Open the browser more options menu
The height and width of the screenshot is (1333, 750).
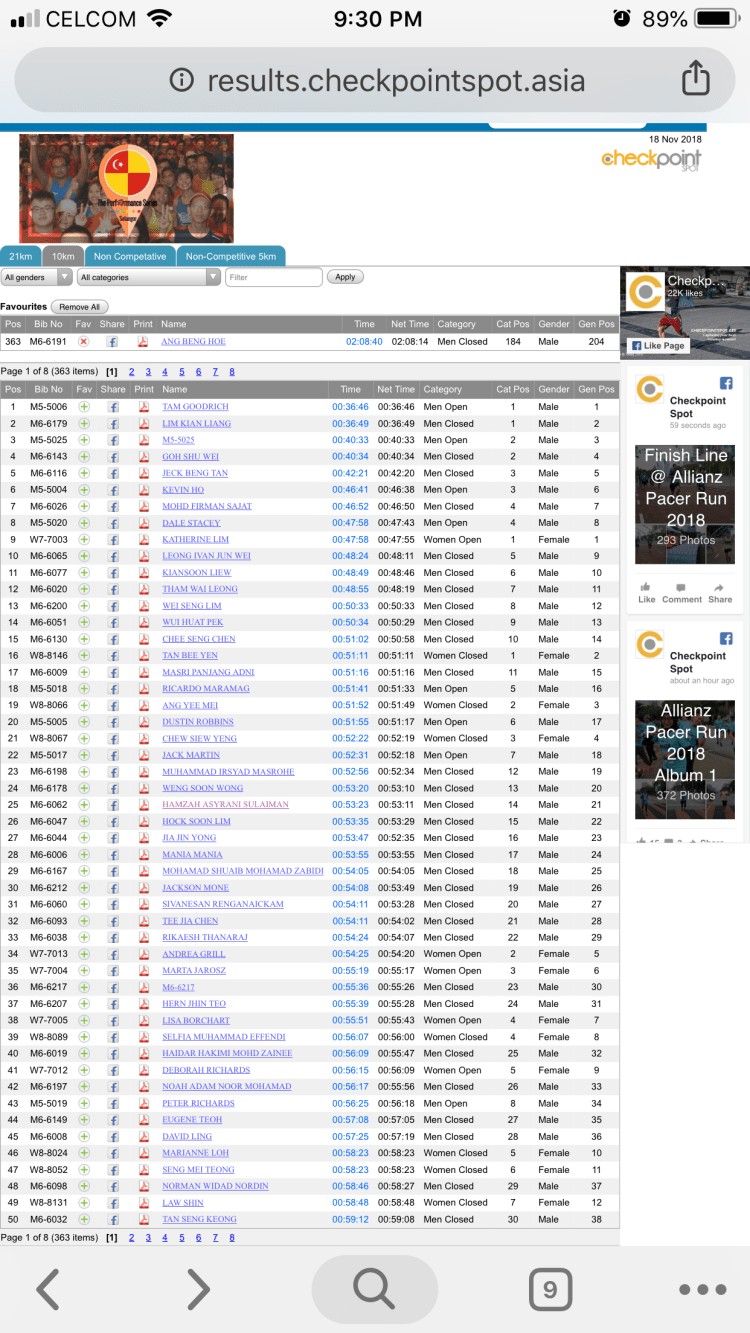(701, 1290)
